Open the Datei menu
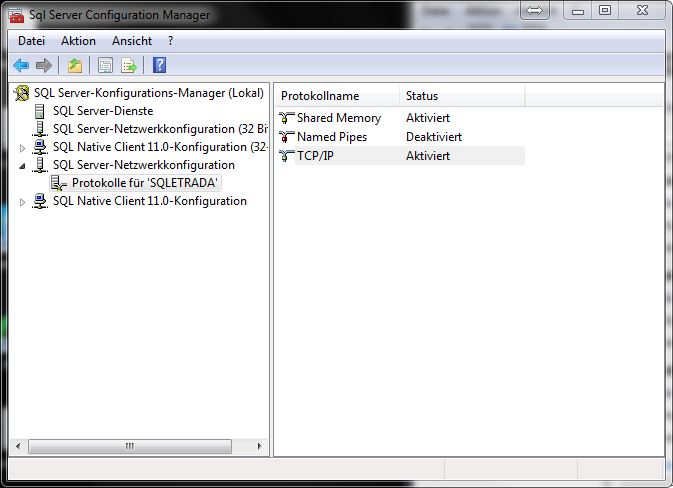 pos(32,41)
